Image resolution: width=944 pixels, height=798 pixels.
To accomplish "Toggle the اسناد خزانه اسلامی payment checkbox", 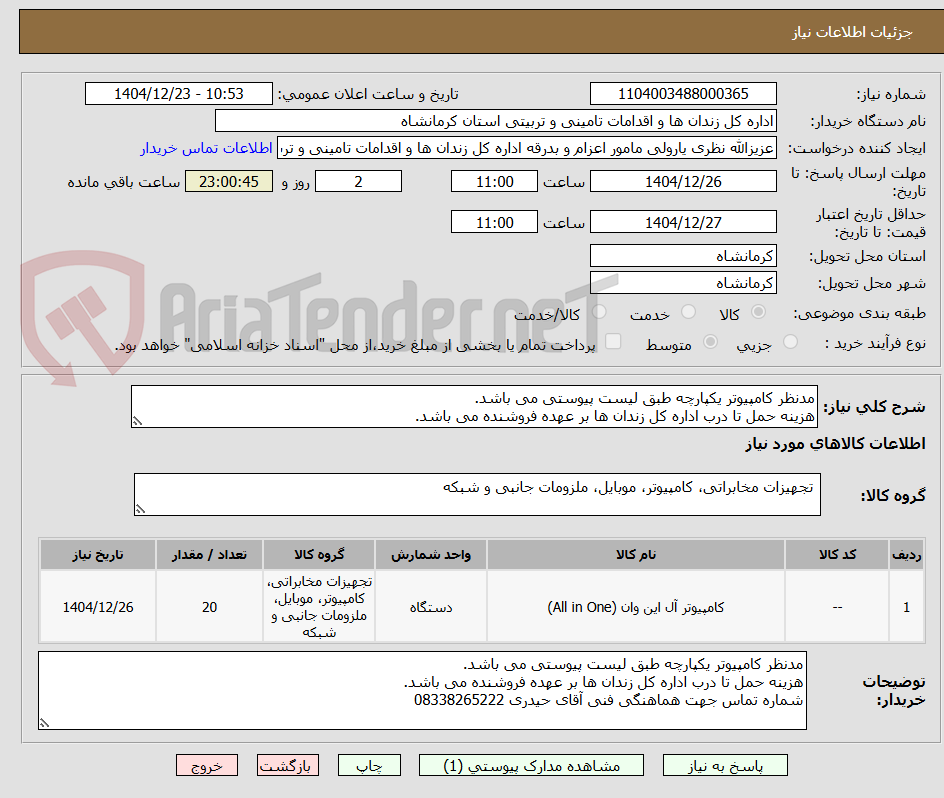I will (613, 341).
